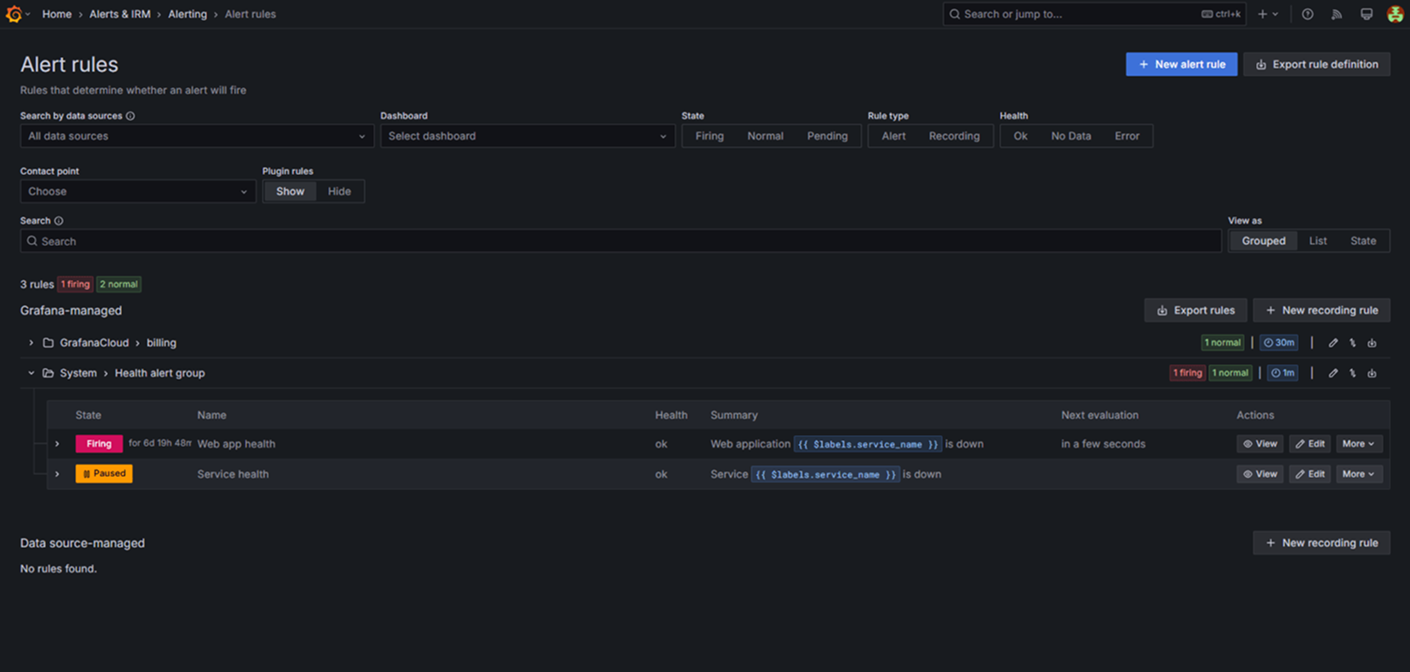Switch View as to List

point(1318,241)
